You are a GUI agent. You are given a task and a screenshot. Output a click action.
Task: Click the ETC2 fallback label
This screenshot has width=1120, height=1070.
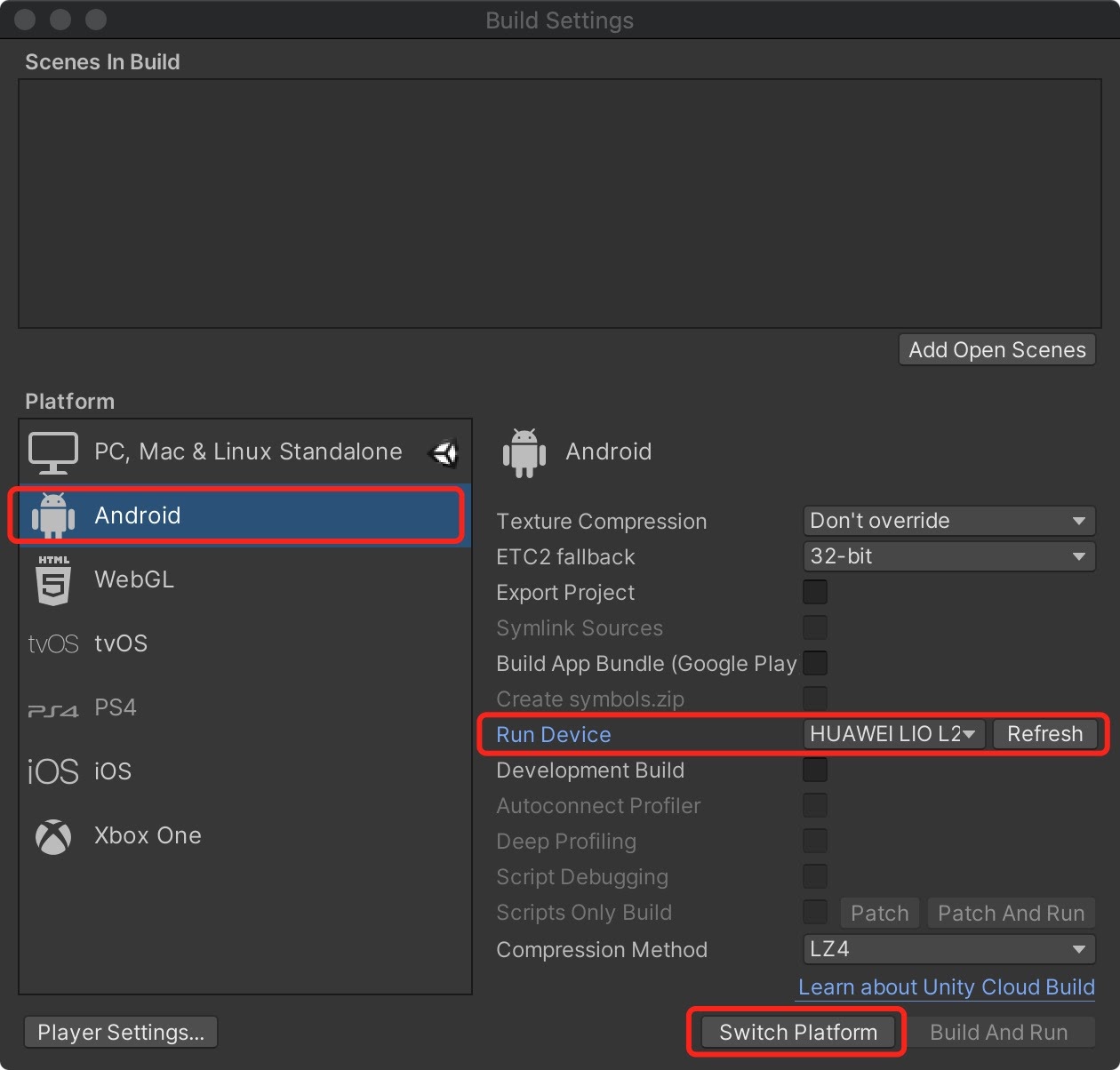[565, 556]
